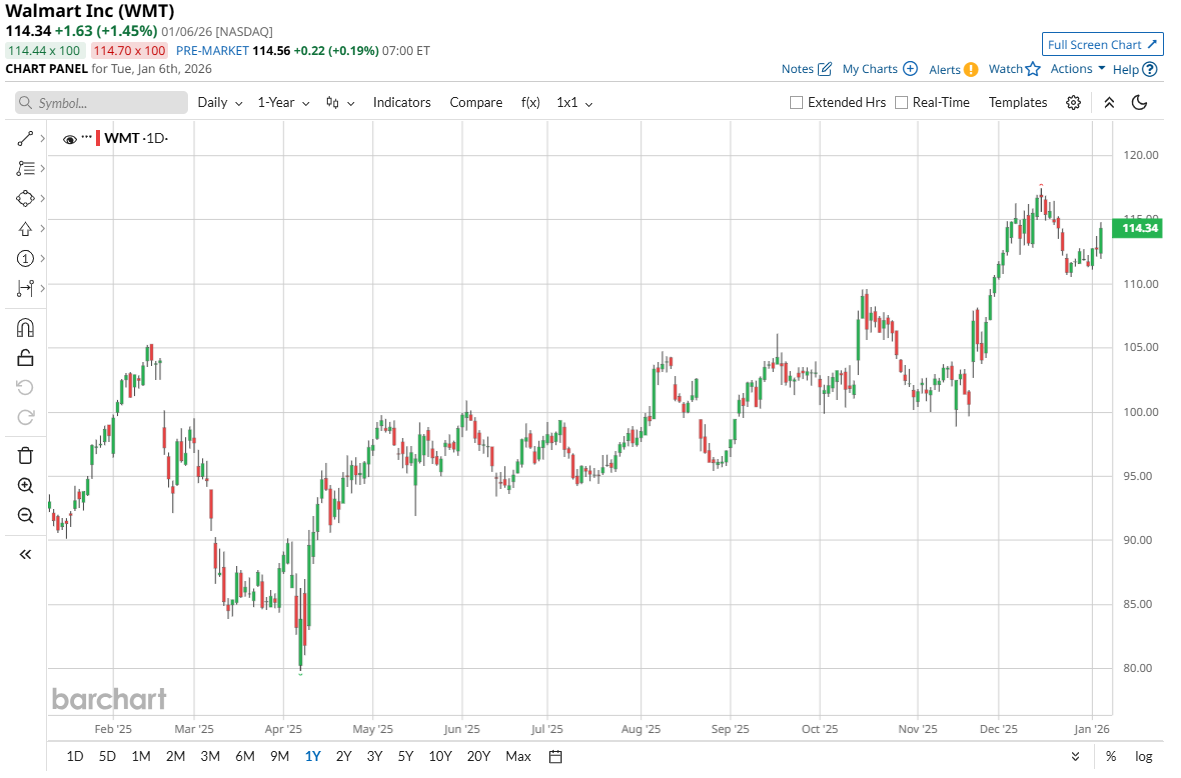Select the trend line drawing tool
1181x778 pixels.
(x=26, y=138)
